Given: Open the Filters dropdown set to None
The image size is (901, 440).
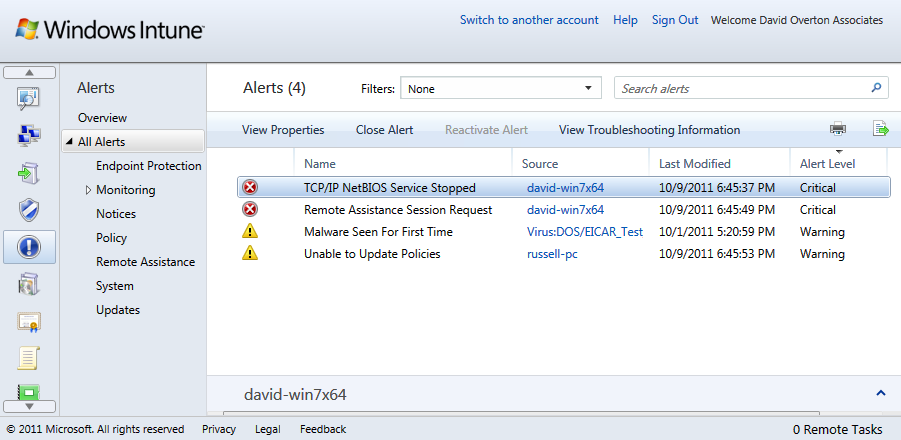Looking at the screenshot, I should click(x=500, y=88).
